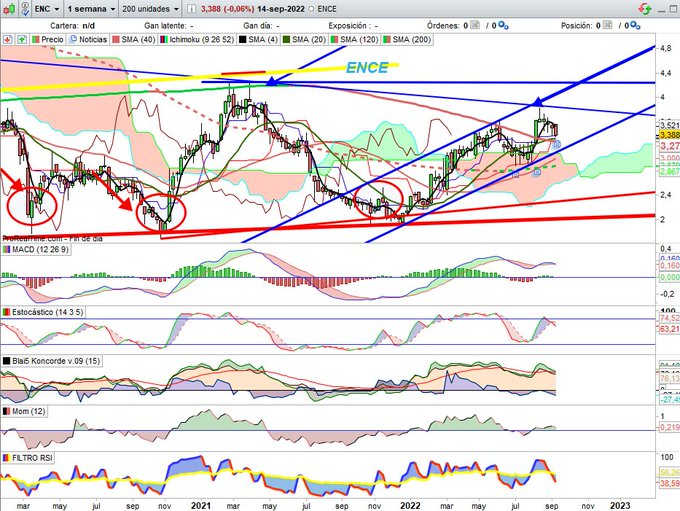This screenshot has width=680, height=511.
Task: Click the checkmark settings icon beside ENC
Action: 25,8
